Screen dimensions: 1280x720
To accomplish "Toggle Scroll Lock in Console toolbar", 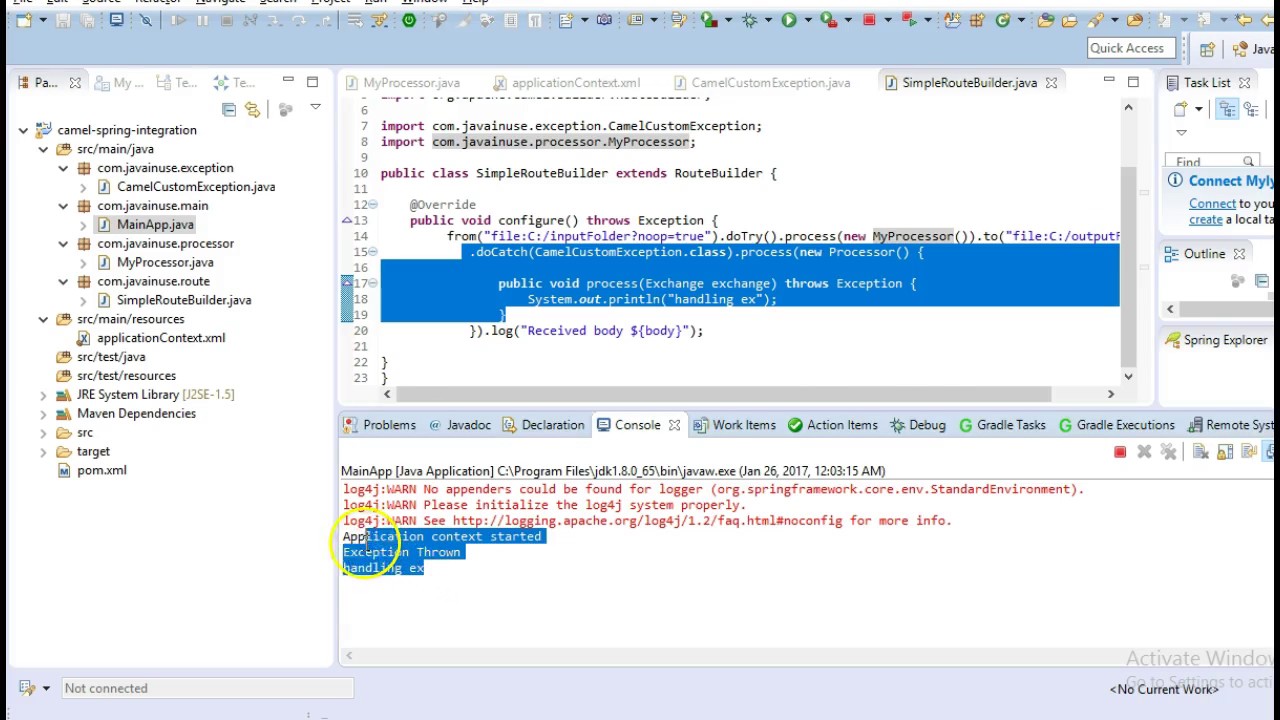I will [1225, 453].
